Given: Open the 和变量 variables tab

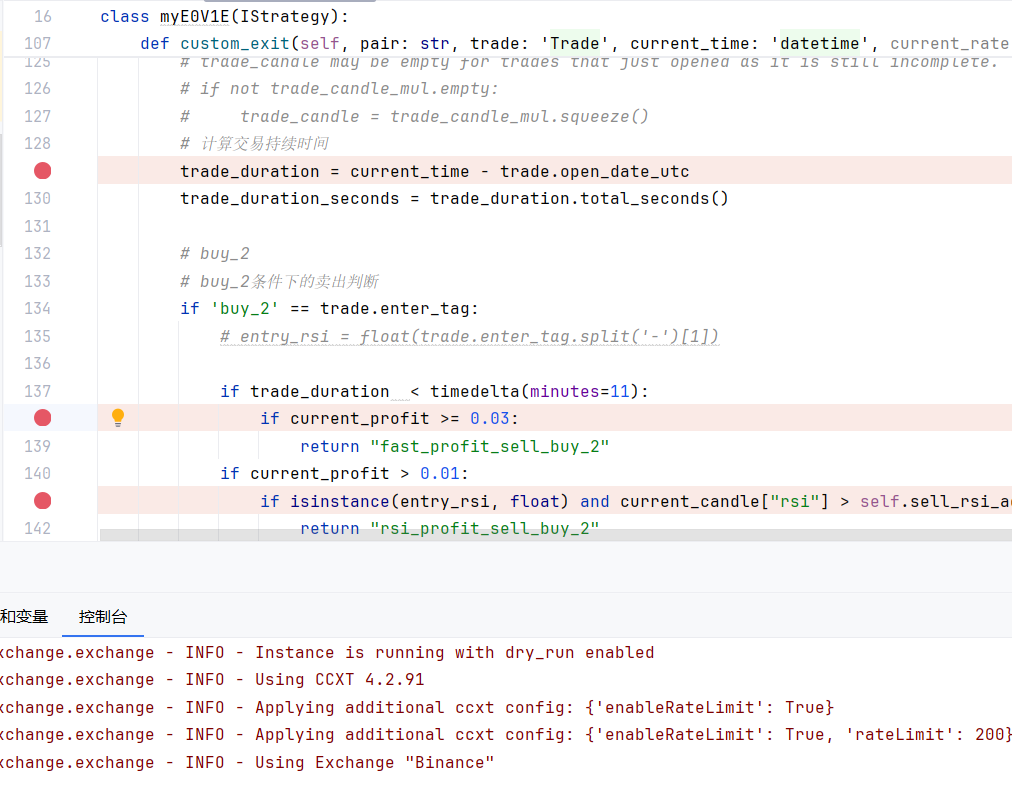Looking at the screenshot, I should (x=24, y=617).
